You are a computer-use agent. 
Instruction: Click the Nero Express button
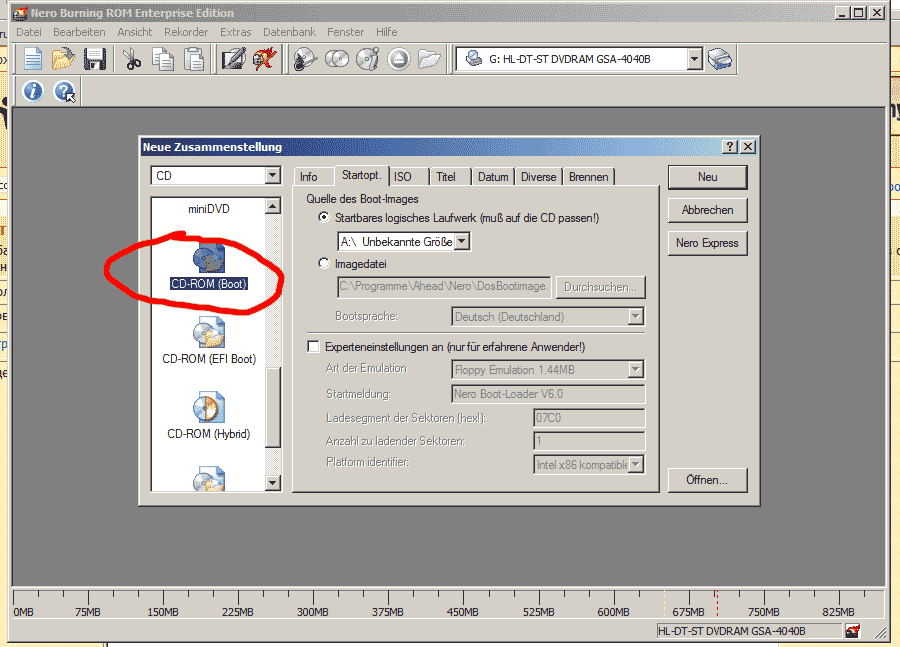(x=707, y=243)
